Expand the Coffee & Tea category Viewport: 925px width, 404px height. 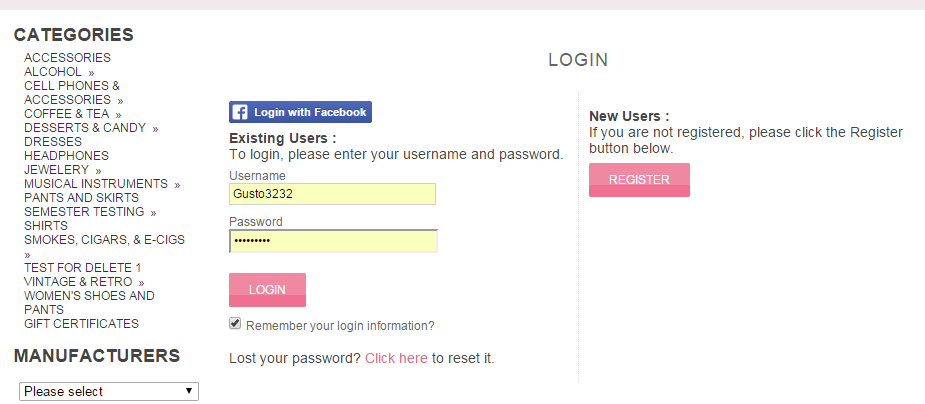(67, 114)
